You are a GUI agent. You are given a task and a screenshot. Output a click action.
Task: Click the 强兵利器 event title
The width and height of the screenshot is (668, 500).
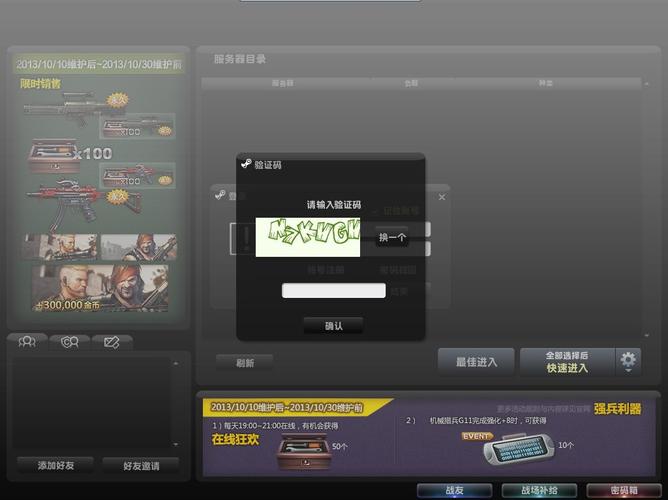coord(617,409)
